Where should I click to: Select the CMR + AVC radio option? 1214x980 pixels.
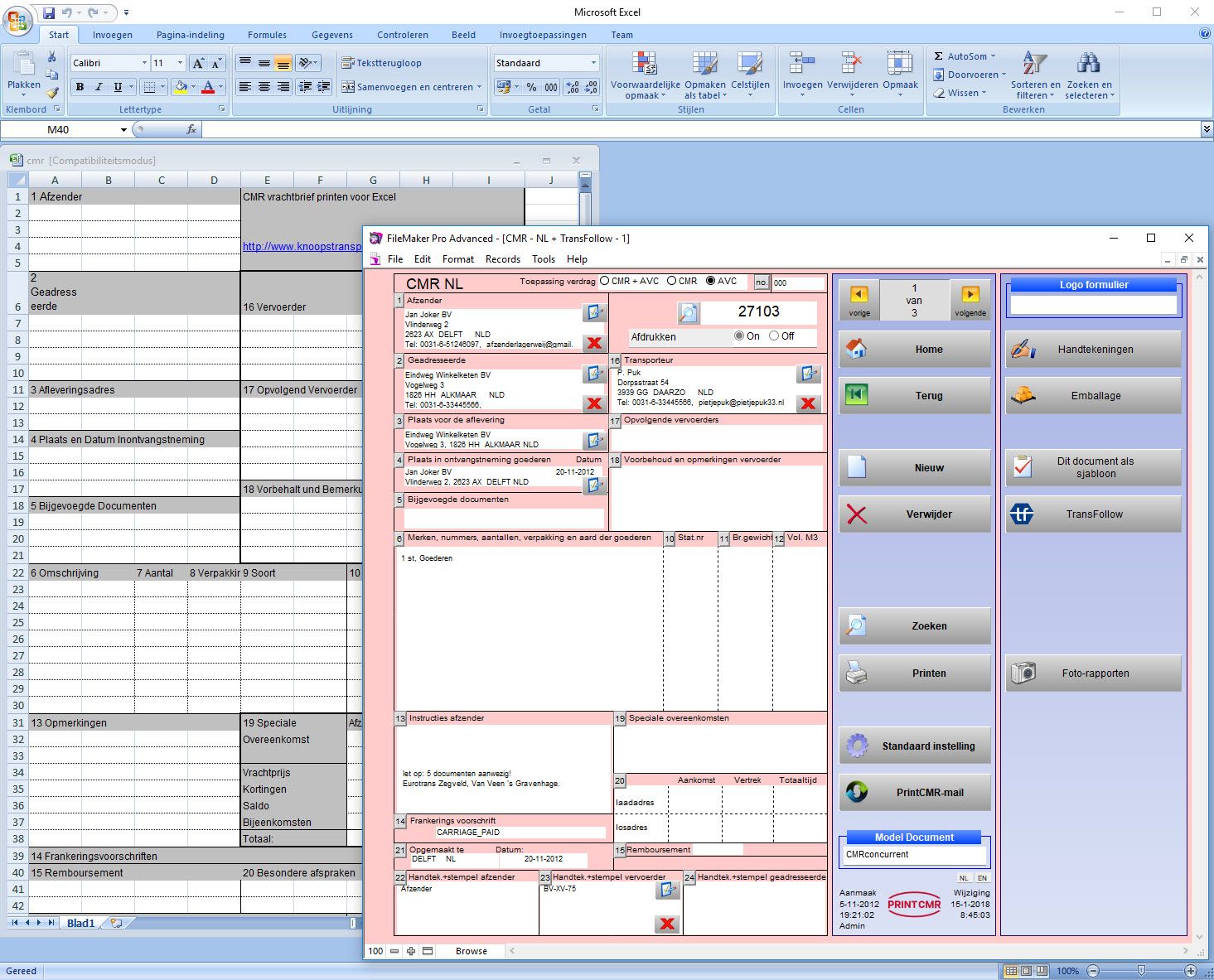pyautogui.click(x=604, y=281)
